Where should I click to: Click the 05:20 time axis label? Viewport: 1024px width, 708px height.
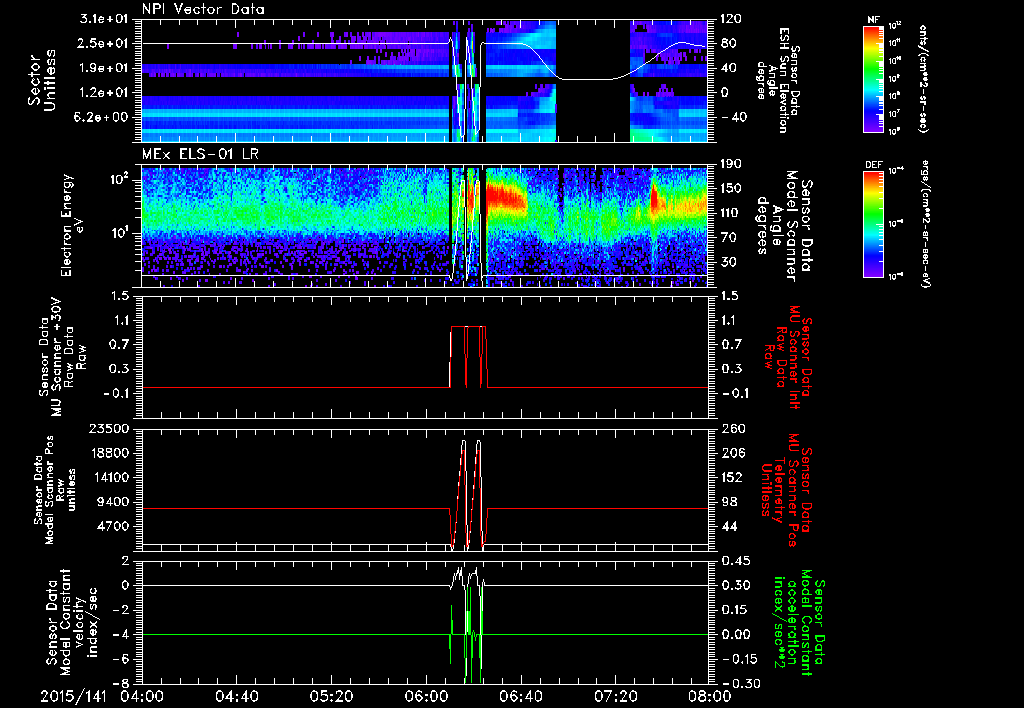click(x=331, y=696)
